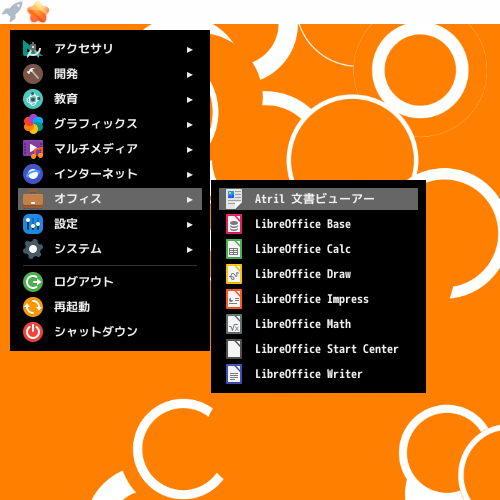Select the ログアウト label

[84, 282]
